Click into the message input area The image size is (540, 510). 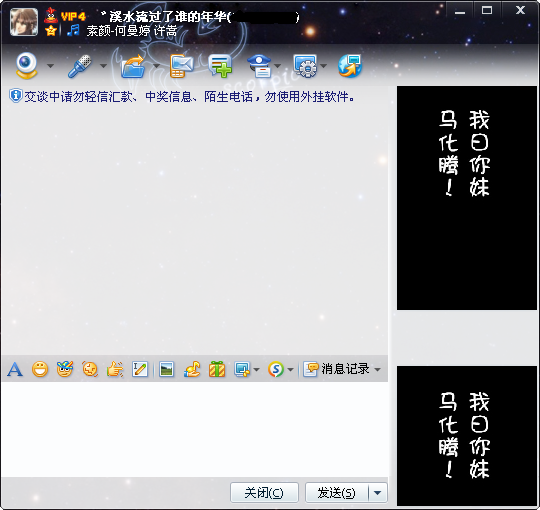(x=195, y=429)
